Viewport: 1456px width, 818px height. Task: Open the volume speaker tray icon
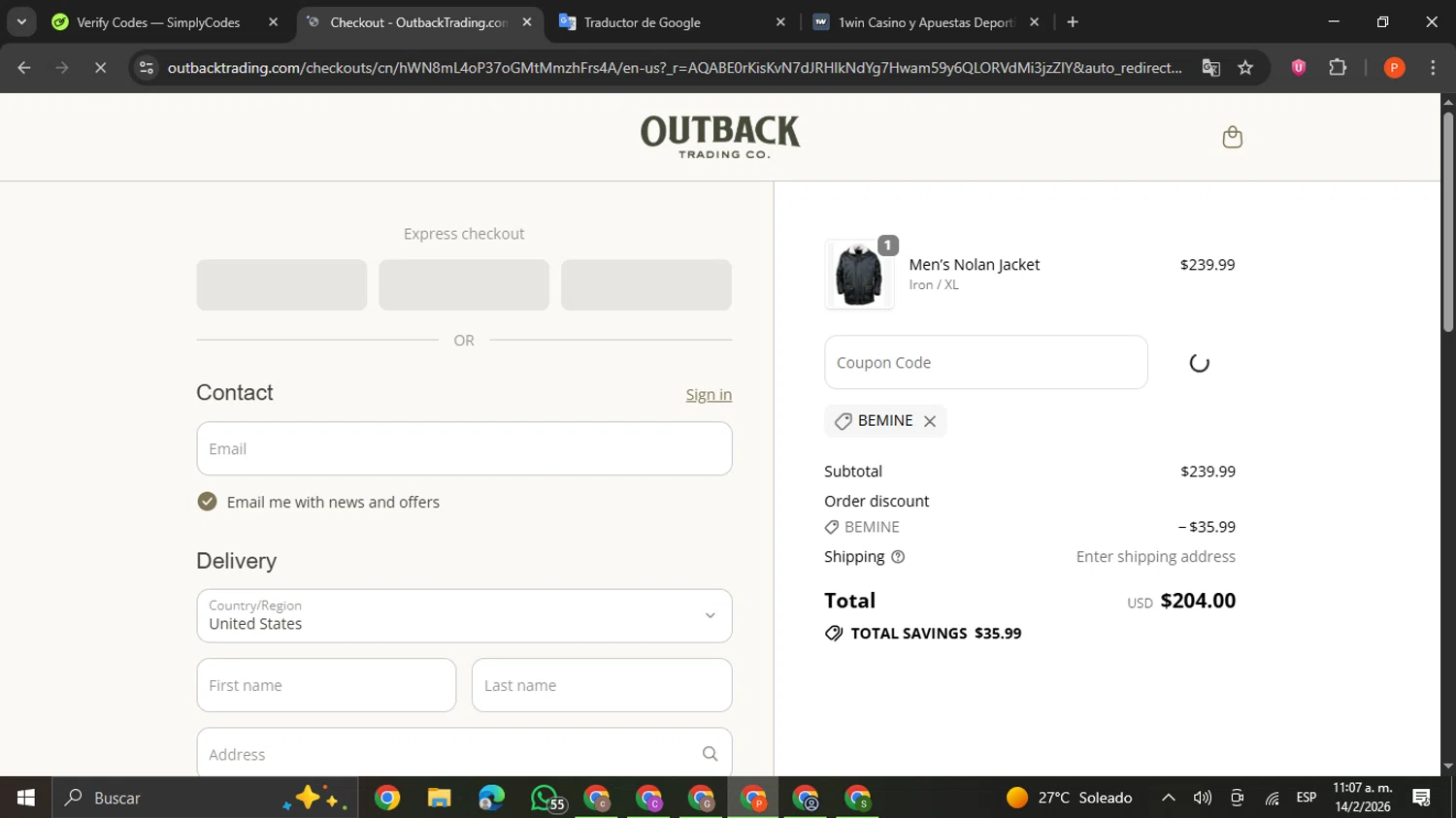pyautogui.click(x=1203, y=798)
